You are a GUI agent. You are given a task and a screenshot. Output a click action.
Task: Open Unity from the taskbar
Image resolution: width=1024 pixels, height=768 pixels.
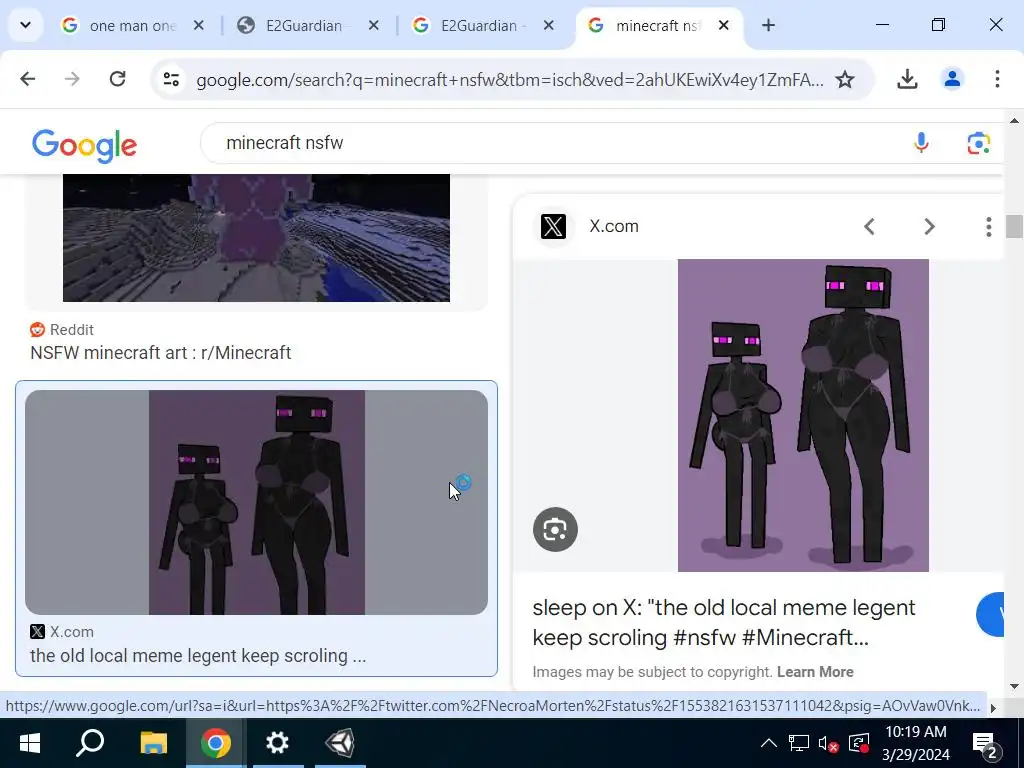point(340,743)
